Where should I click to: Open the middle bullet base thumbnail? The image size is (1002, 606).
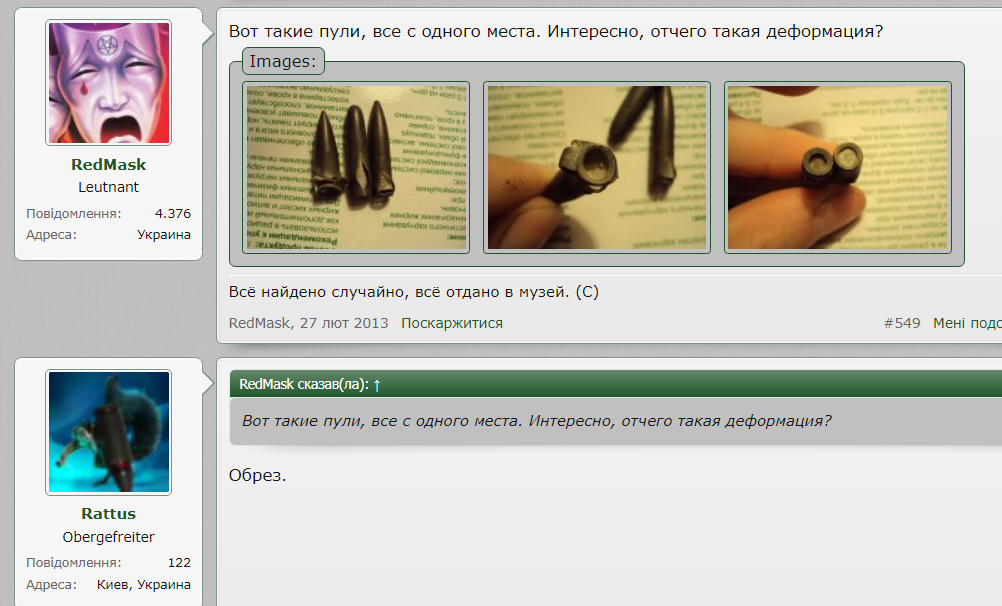pyautogui.click(x=597, y=167)
